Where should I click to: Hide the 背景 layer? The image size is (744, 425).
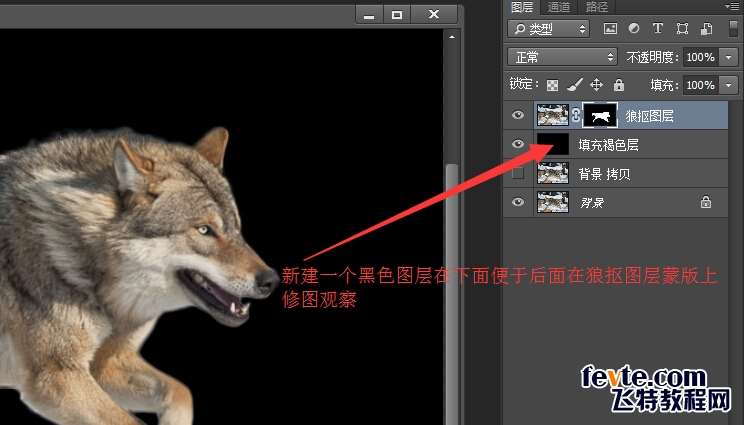pos(518,202)
